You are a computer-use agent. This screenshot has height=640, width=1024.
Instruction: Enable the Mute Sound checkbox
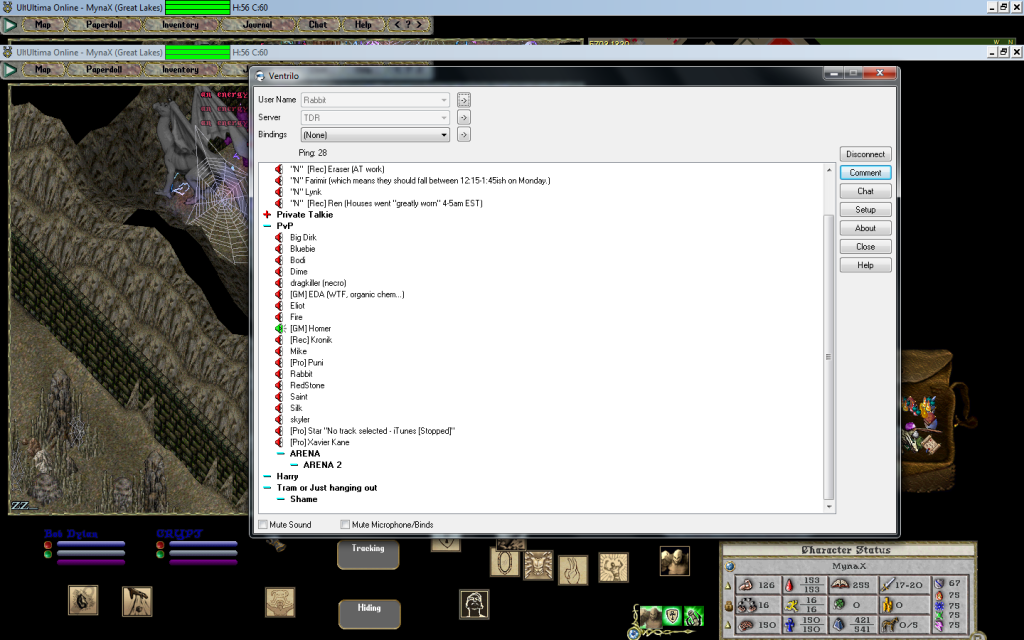pos(263,524)
